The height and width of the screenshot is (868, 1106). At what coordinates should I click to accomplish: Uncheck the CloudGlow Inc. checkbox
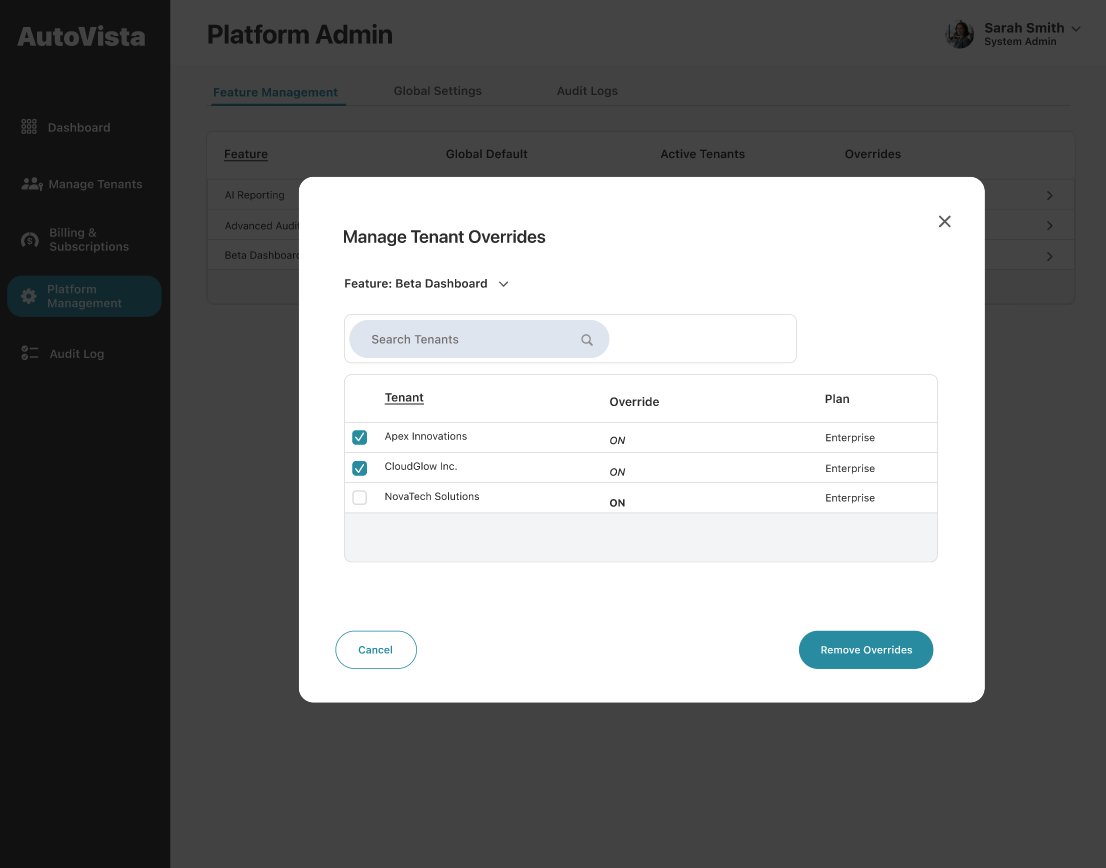click(360, 468)
